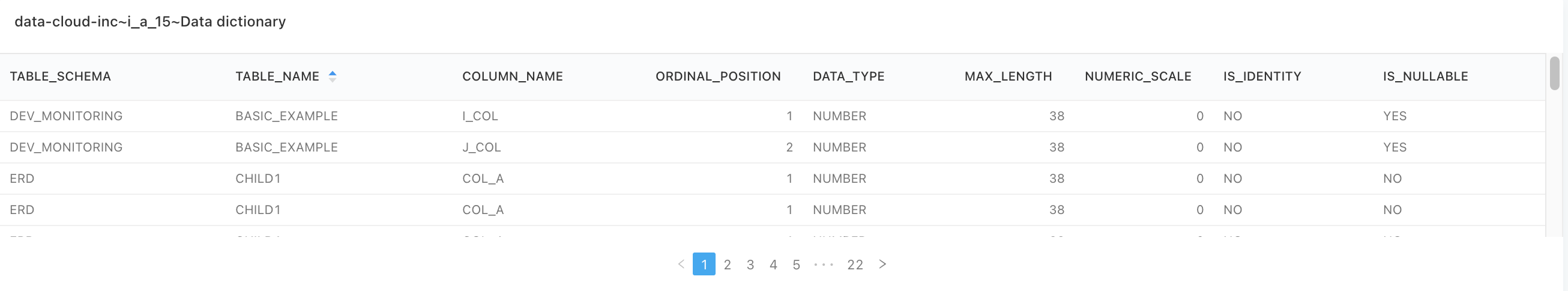Click the NUMERIC_SCALE column header
The image size is (1568, 291).
(x=1138, y=76)
